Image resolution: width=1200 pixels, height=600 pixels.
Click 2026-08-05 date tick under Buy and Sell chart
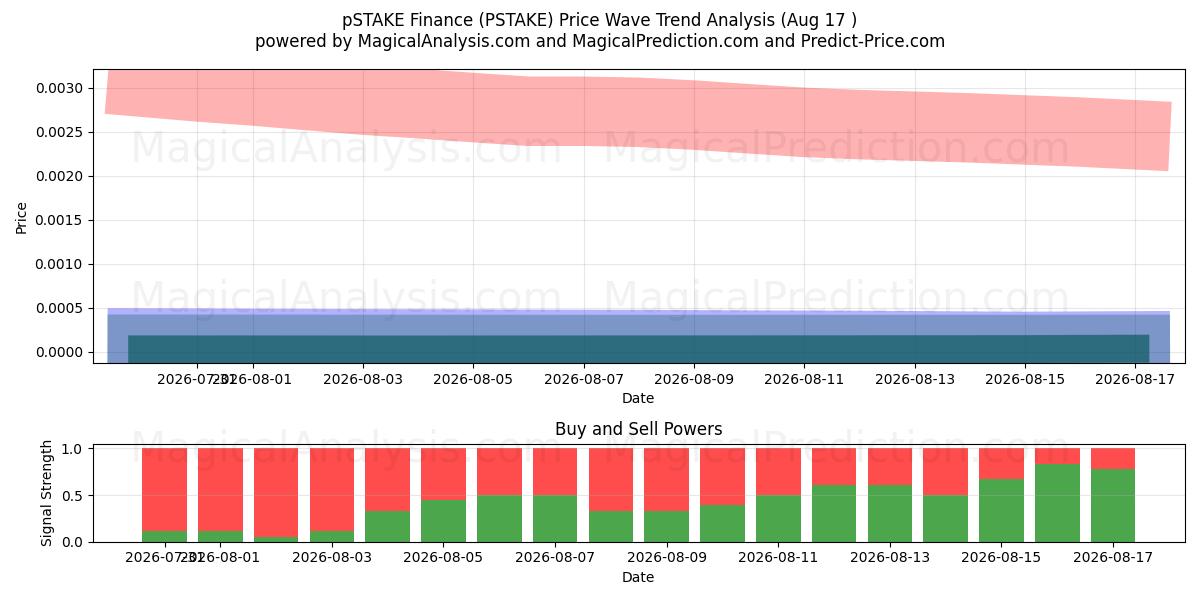point(443,558)
